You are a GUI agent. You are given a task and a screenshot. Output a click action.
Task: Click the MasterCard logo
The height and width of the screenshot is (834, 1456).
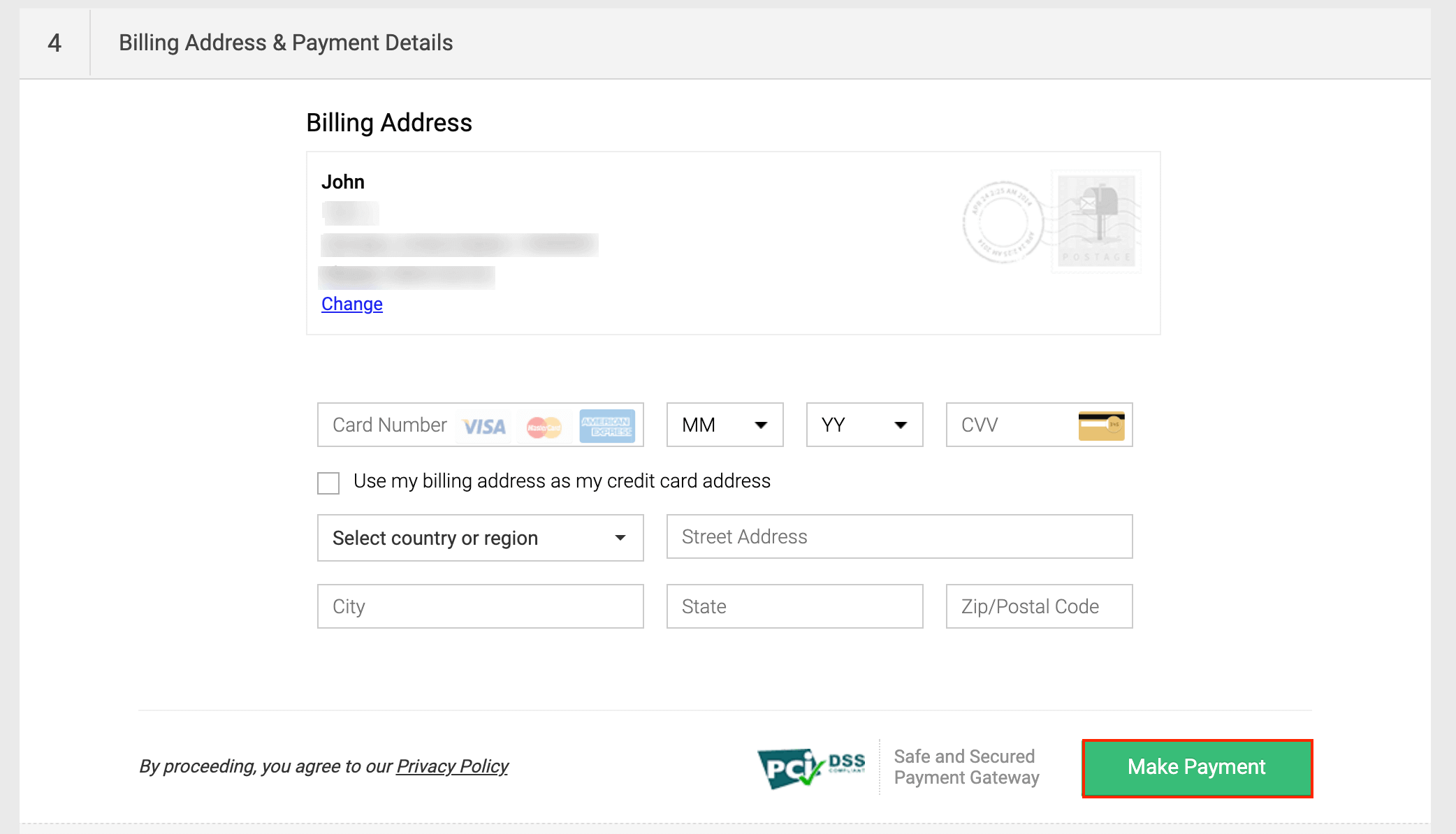544,426
